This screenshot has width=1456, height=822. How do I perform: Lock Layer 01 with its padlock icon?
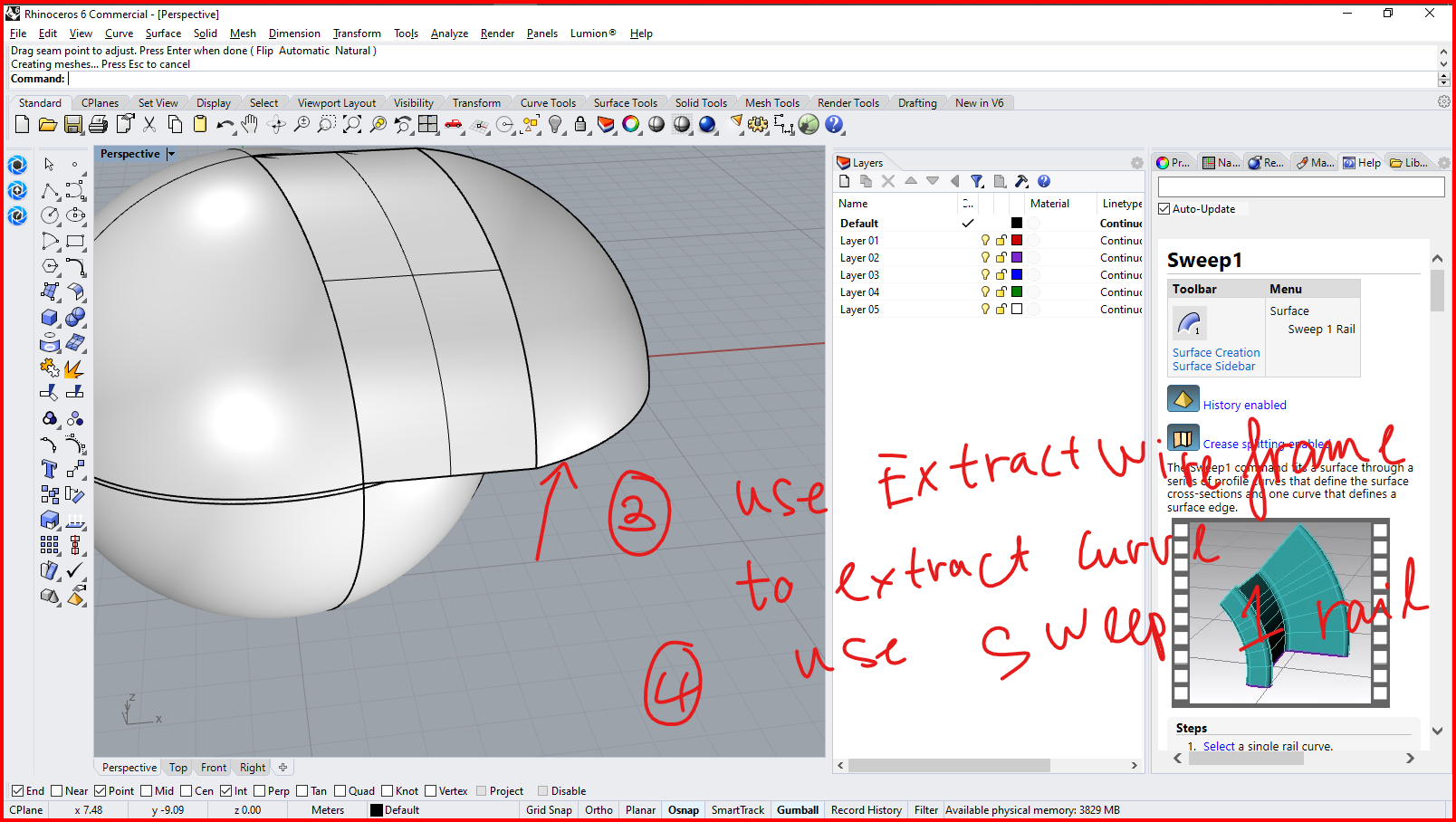[1001, 240]
